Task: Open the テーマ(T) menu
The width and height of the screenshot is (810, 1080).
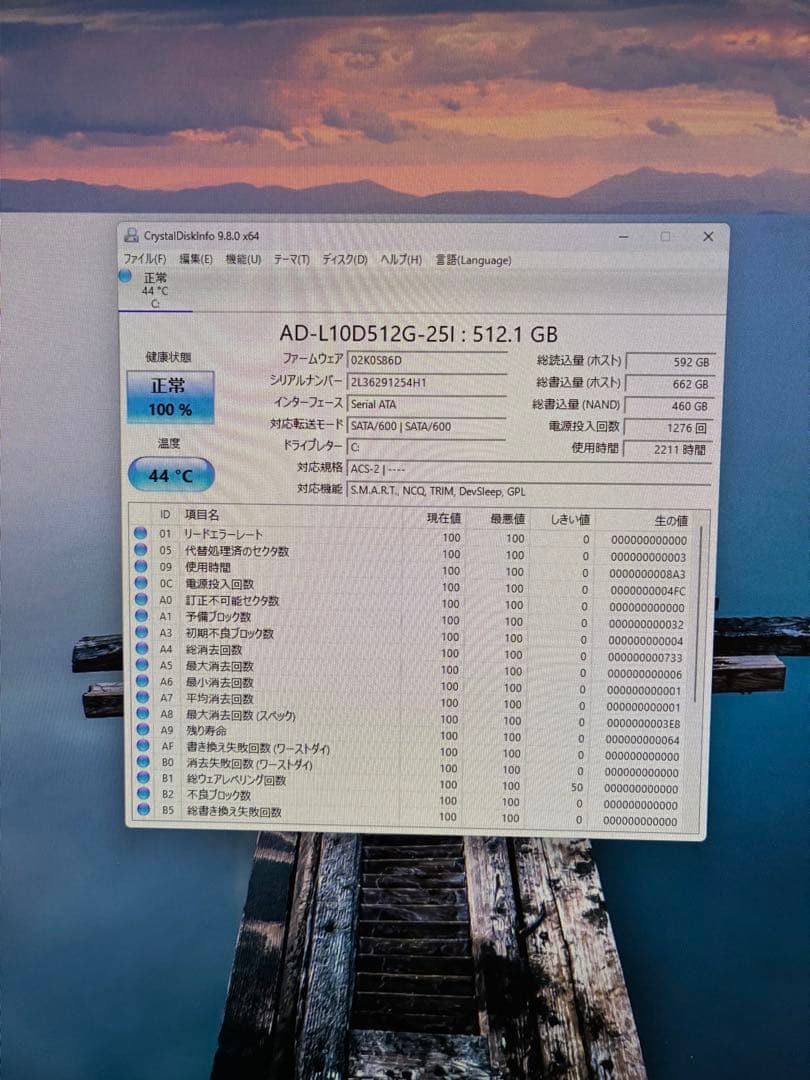Action: click(291, 260)
